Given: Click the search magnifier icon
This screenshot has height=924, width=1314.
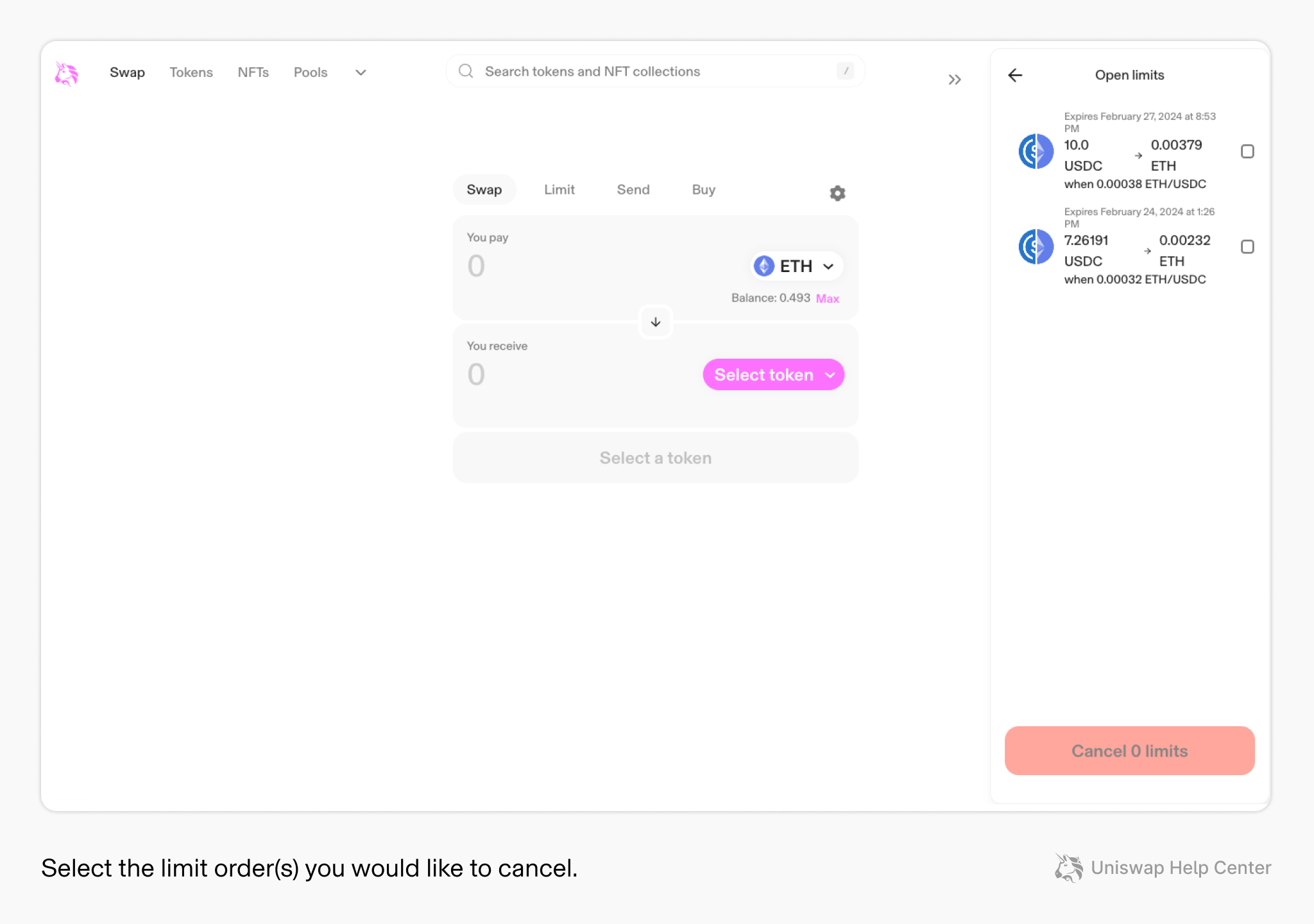Looking at the screenshot, I should point(466,71).
